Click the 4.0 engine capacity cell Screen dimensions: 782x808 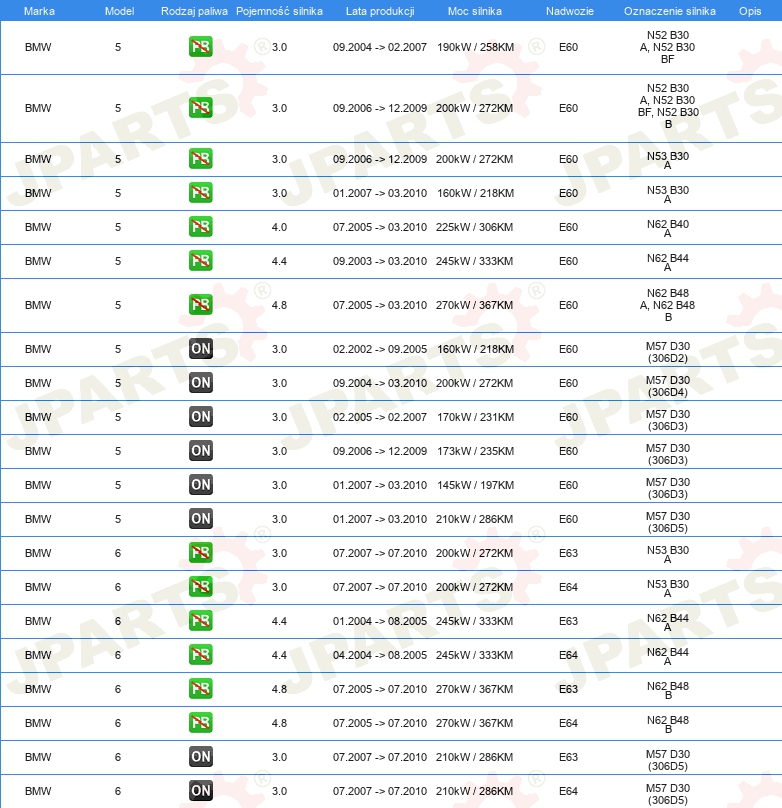(279, 227)
